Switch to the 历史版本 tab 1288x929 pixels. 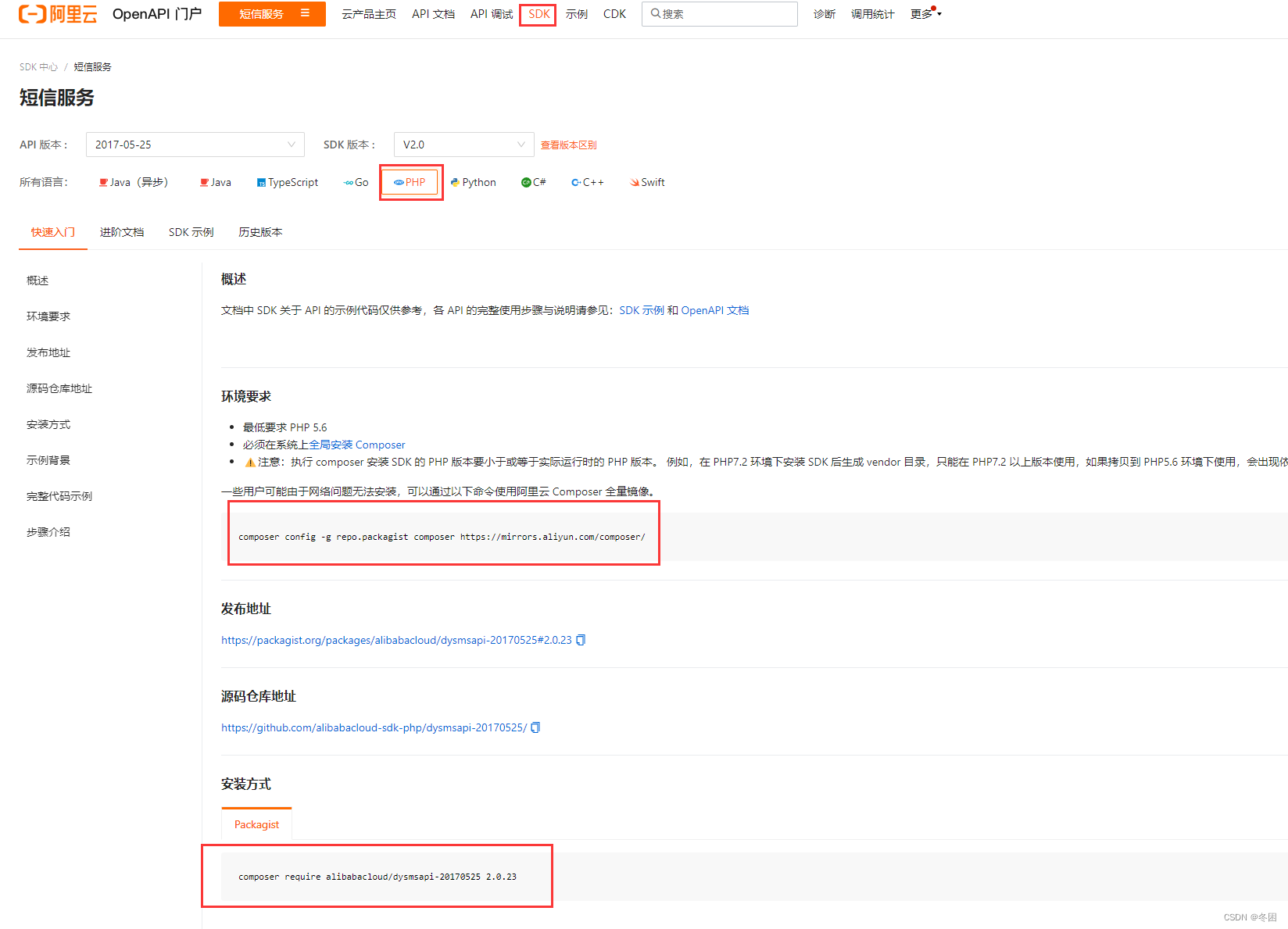coord(260,231)
